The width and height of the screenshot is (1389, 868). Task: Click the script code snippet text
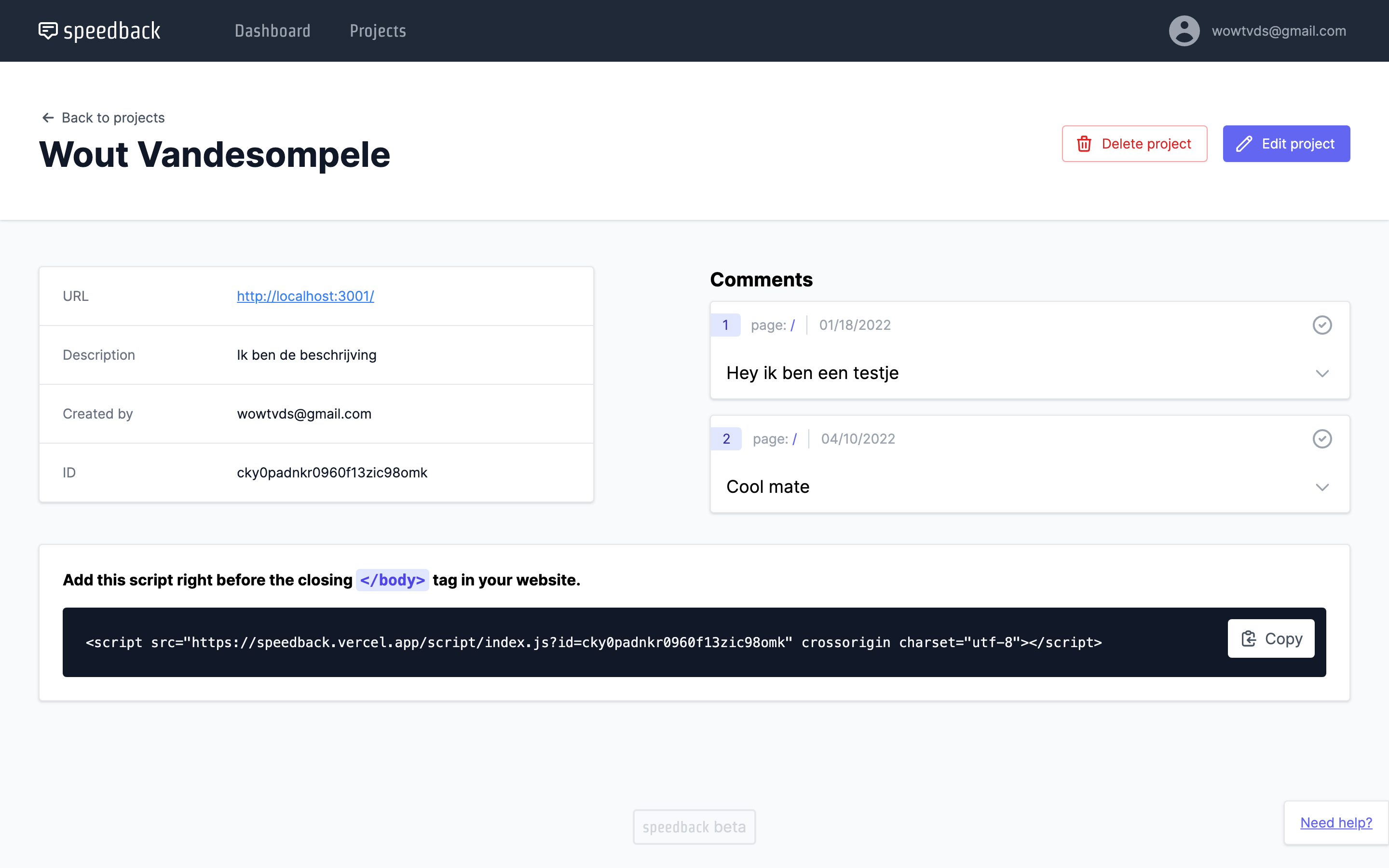(x=594, y=642)
